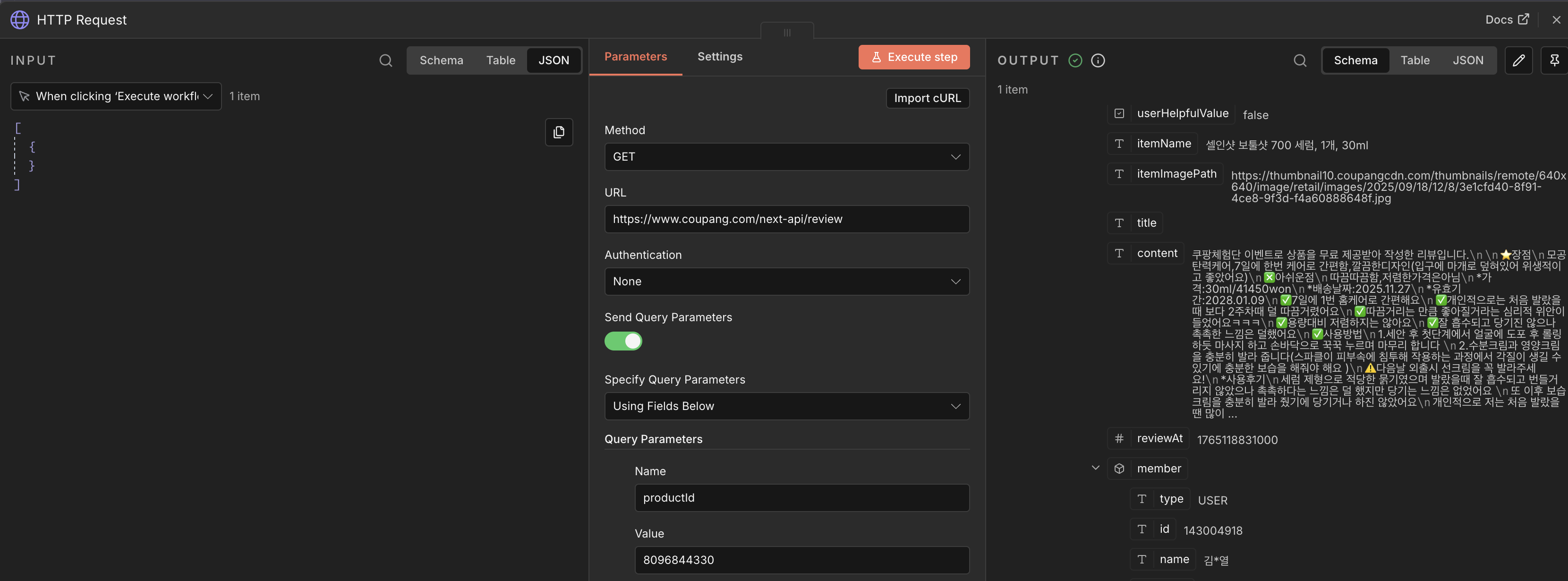Viewport: 1568px width, 581px height.
Task: Click the member id value 143004918
Action: pos(1212,530)
